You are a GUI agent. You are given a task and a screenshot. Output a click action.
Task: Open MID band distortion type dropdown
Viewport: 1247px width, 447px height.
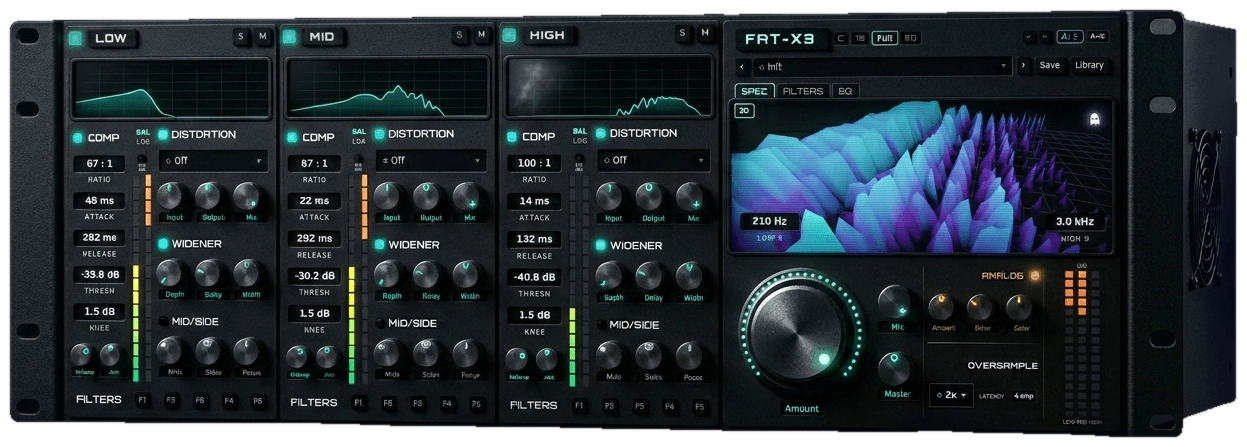430,160
